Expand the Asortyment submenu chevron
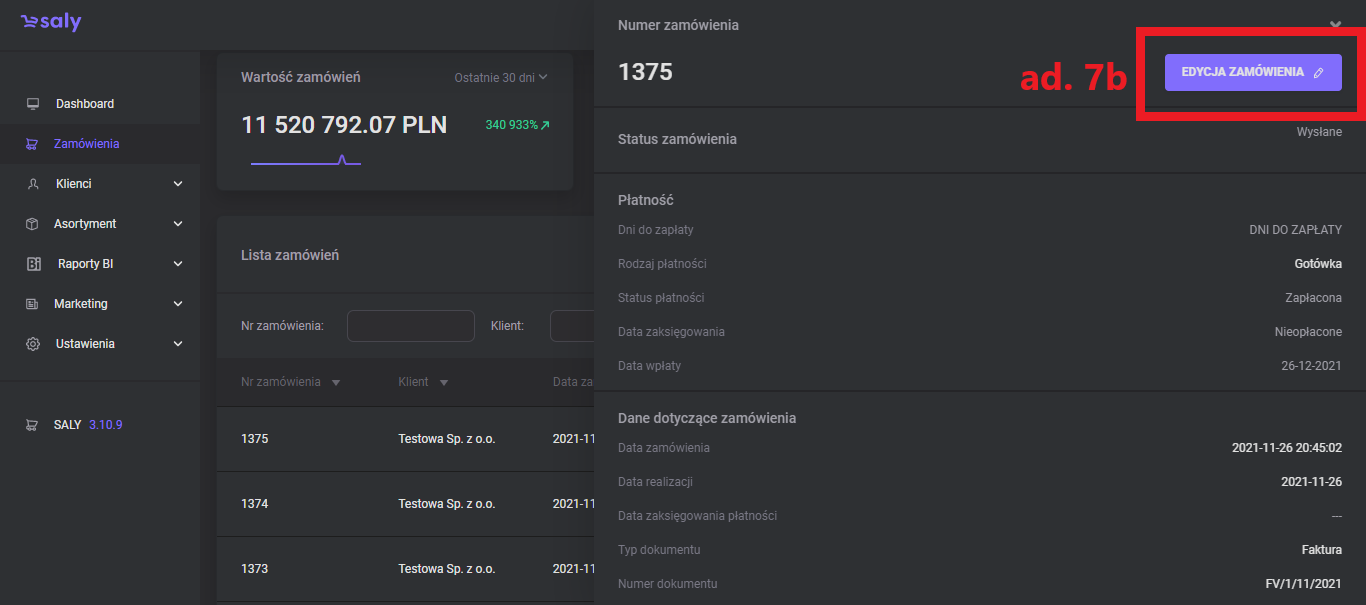This screenshot has height=605, width=1366. [x=178, y=224]
